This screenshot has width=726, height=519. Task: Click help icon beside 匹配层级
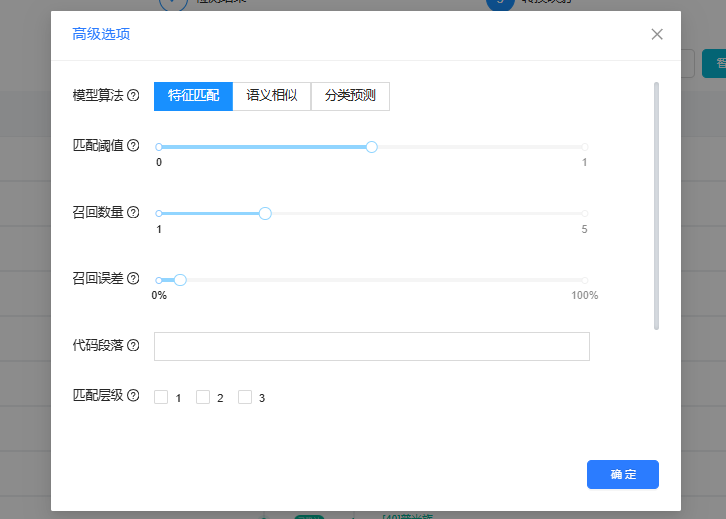133,396
